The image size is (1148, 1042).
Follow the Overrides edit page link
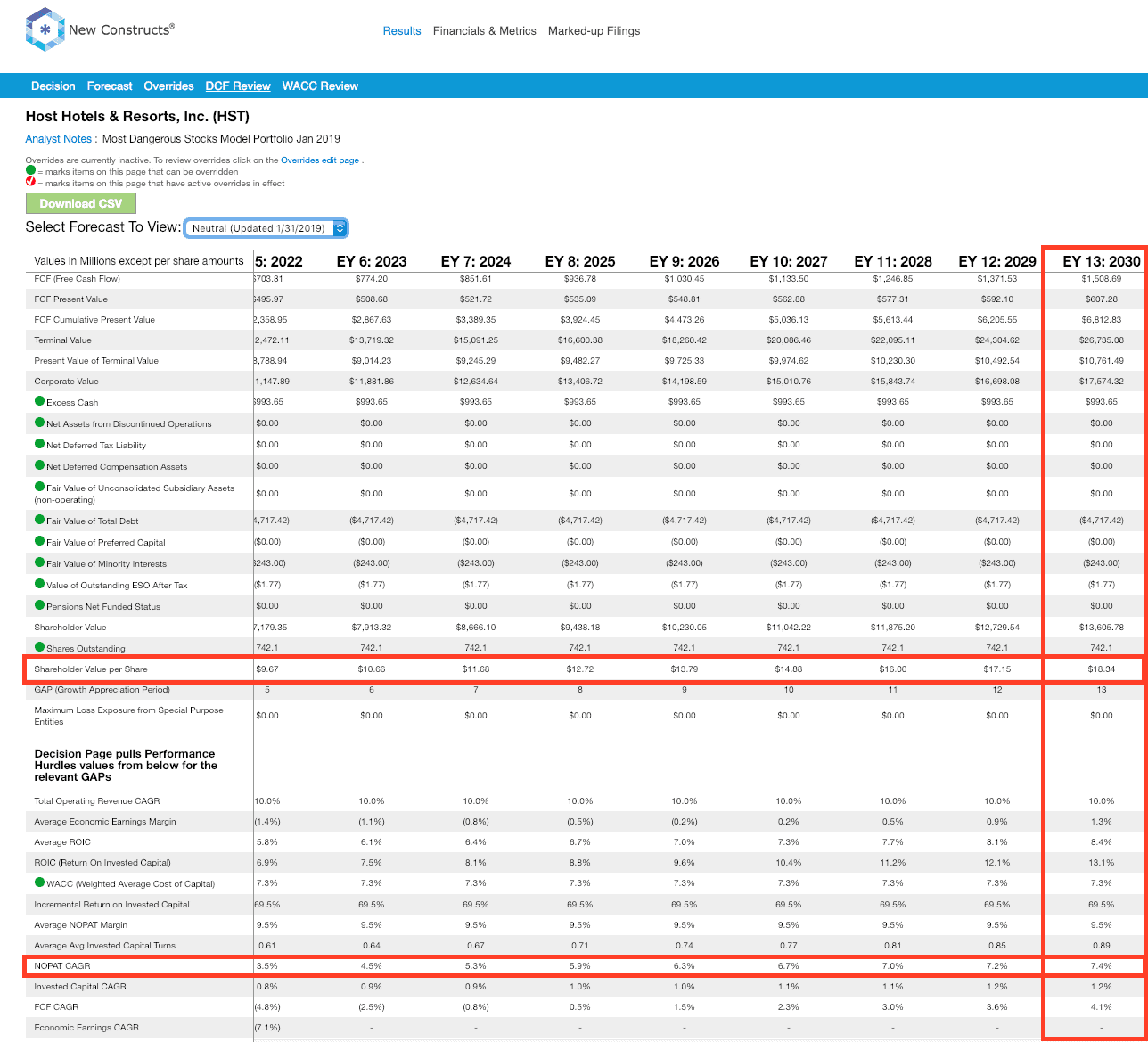tap(320, 160)
